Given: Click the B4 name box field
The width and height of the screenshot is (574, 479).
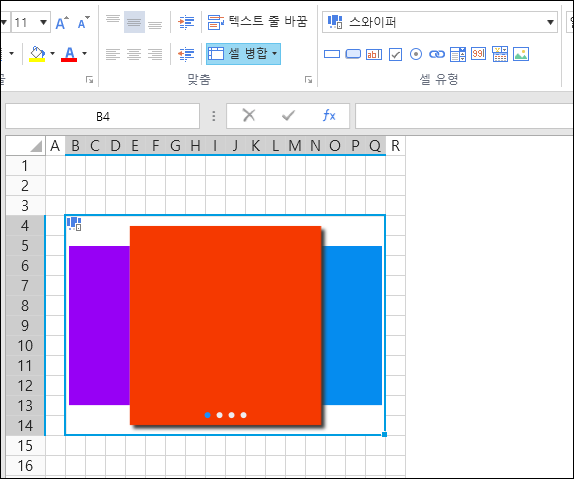Looking at the screenshot, I should point(102,116).
